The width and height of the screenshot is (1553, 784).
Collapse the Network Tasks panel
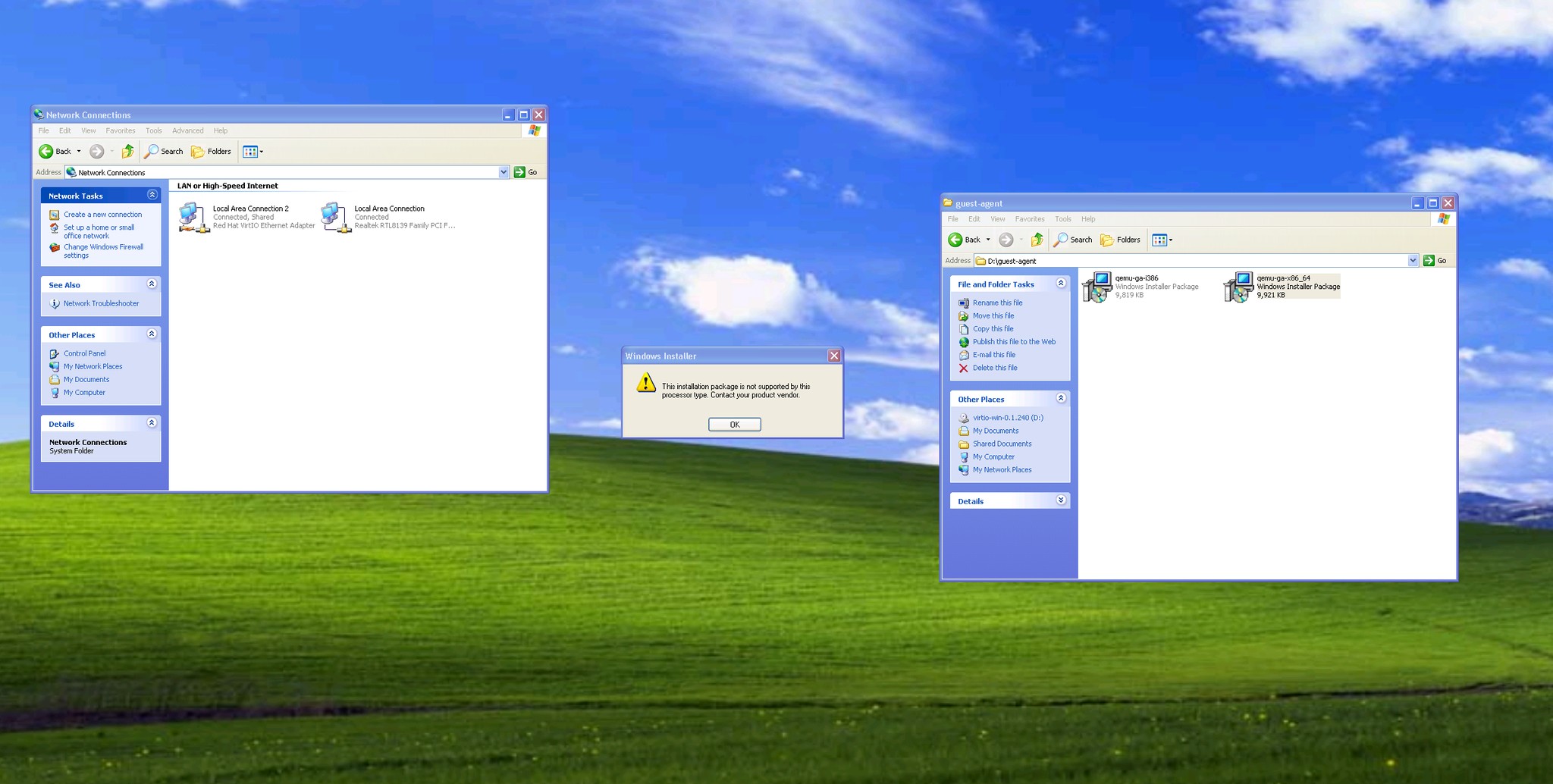coord(152,195)
